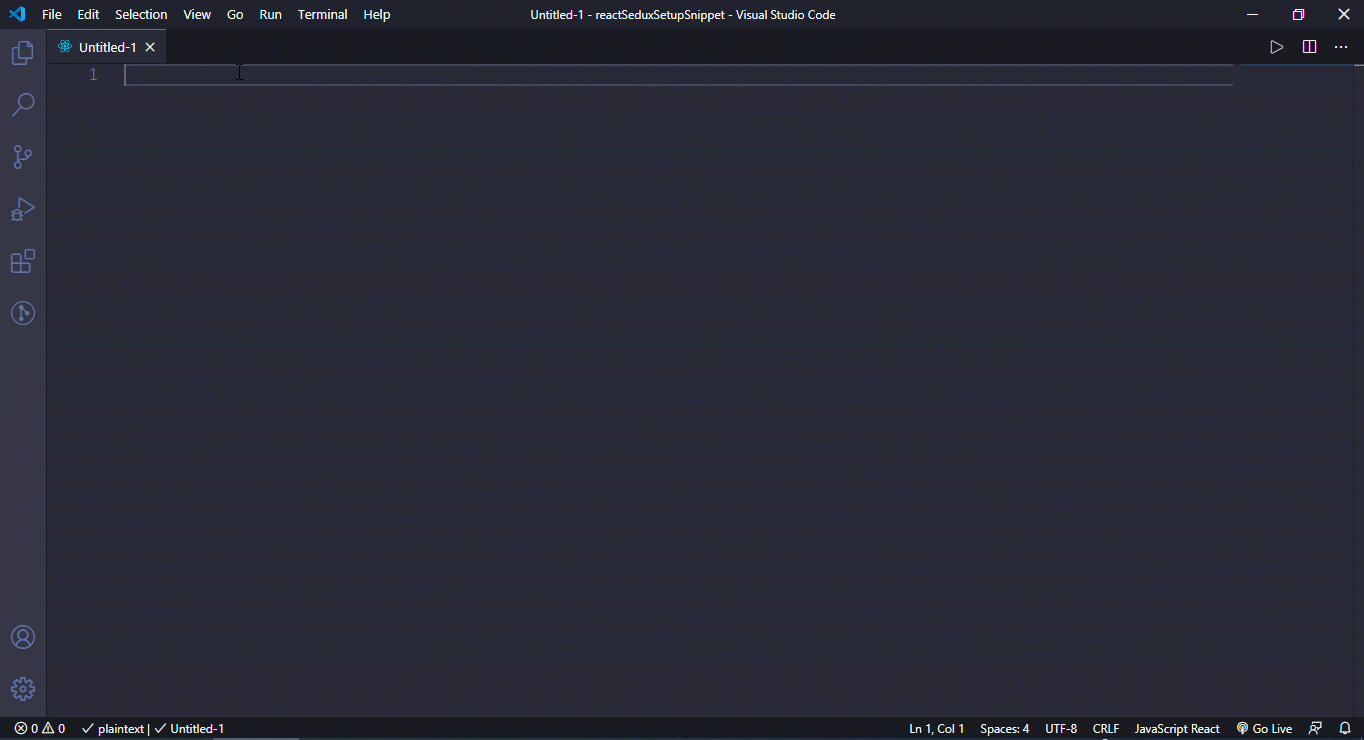Open the Selection menu
Screen dimensions: 1364x740
[x=141, y=14]
